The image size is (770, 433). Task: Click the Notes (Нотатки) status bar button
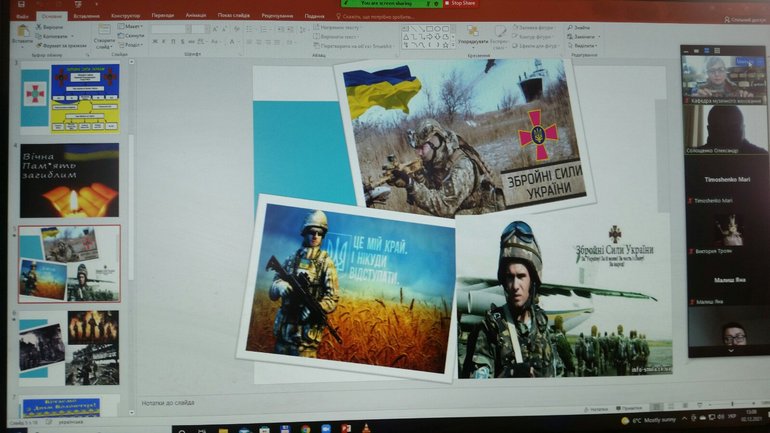pos(597,409)
